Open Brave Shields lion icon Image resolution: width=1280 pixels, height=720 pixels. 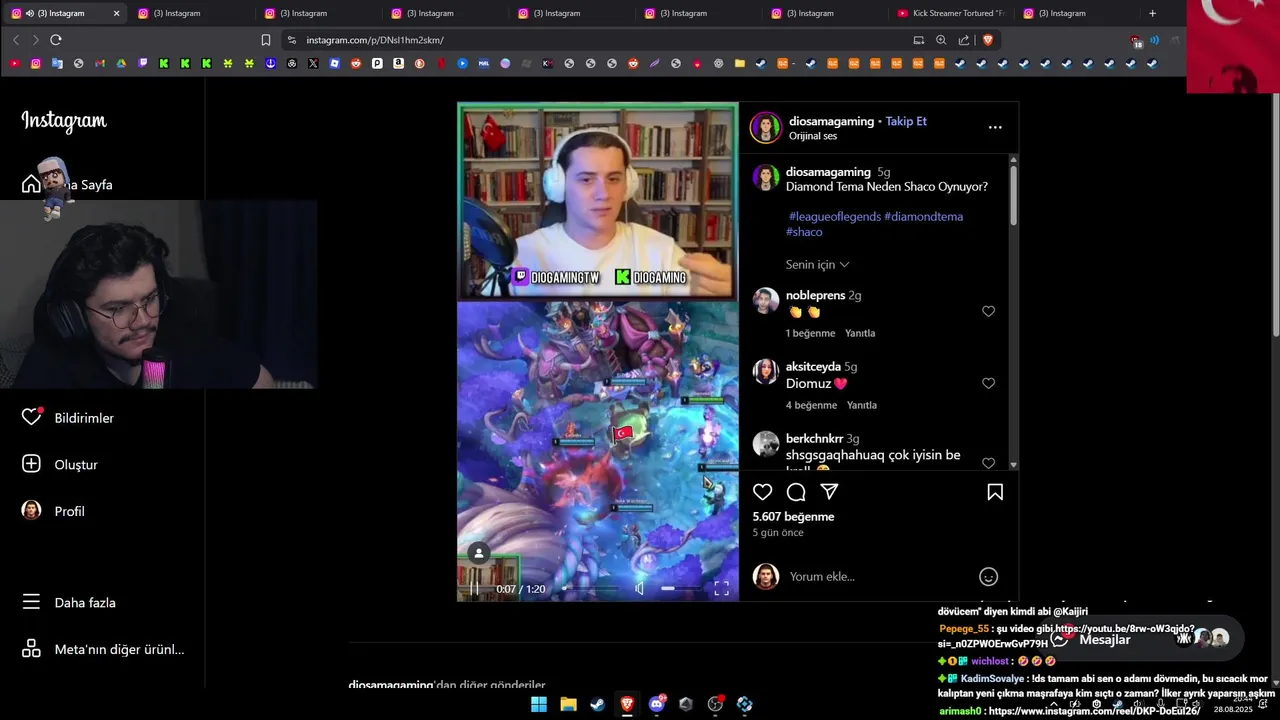(x=988, y=40)
